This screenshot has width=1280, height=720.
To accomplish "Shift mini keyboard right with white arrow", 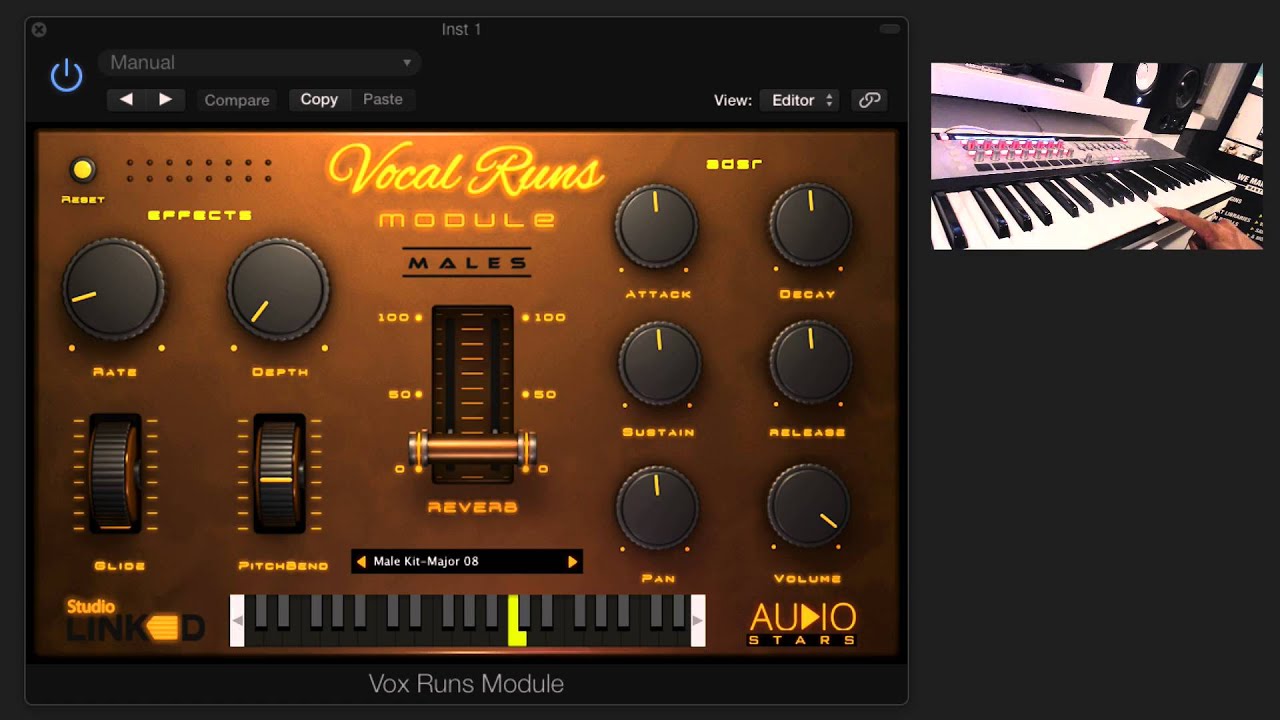I will click(x=698, y=621).
